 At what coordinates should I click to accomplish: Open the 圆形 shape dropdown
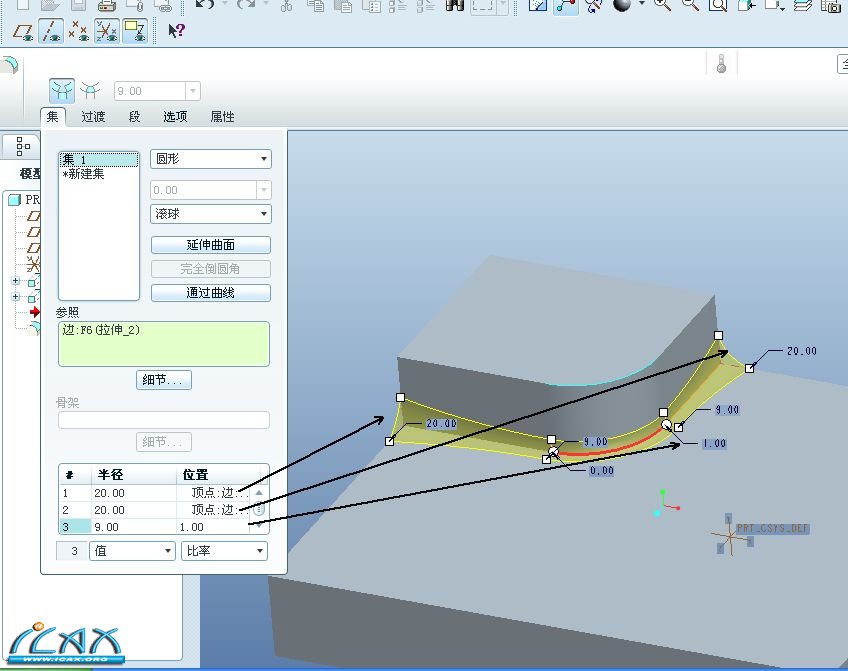coord(211,159)
